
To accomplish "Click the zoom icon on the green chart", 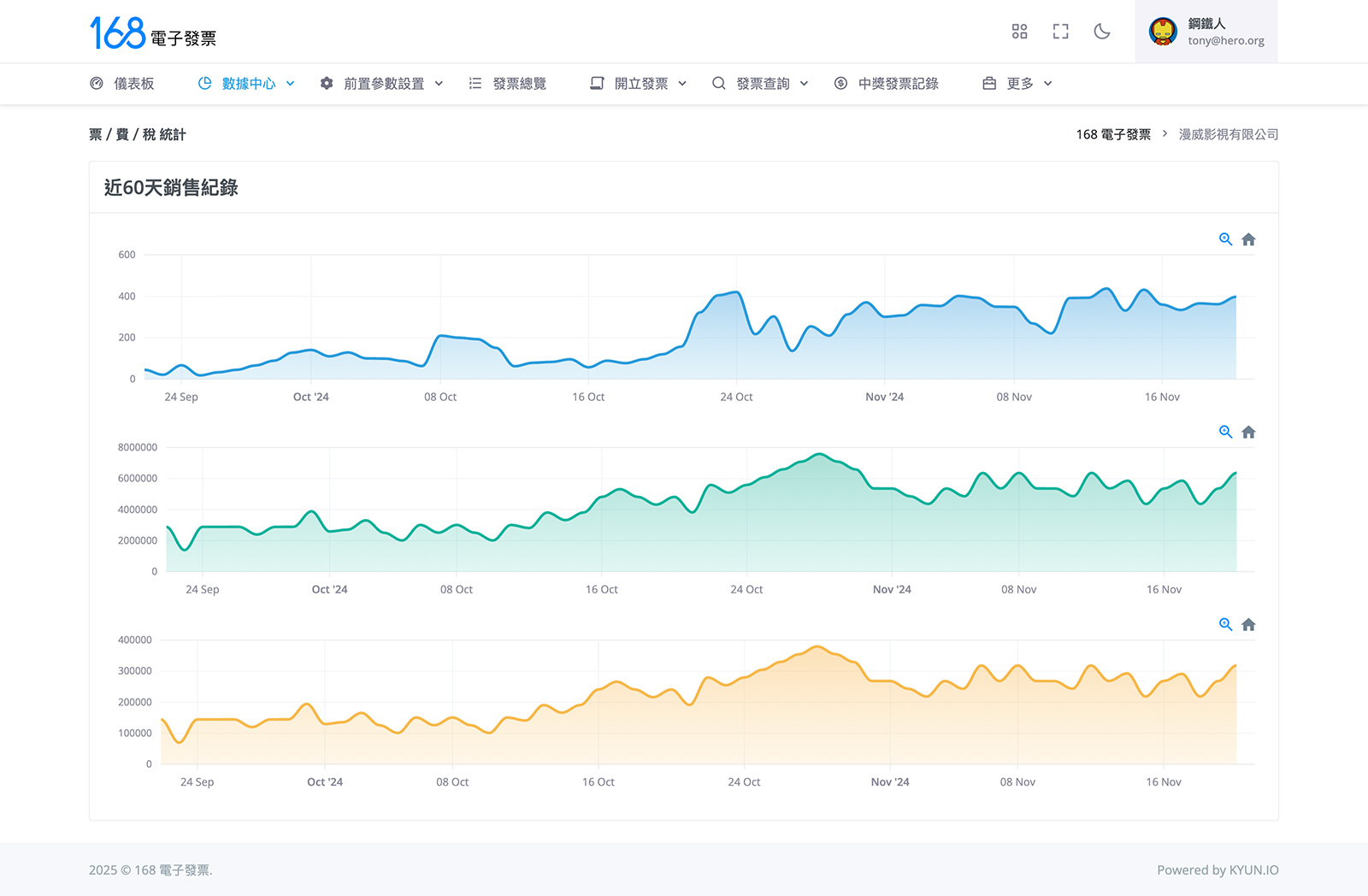I will coord(1225,432).
